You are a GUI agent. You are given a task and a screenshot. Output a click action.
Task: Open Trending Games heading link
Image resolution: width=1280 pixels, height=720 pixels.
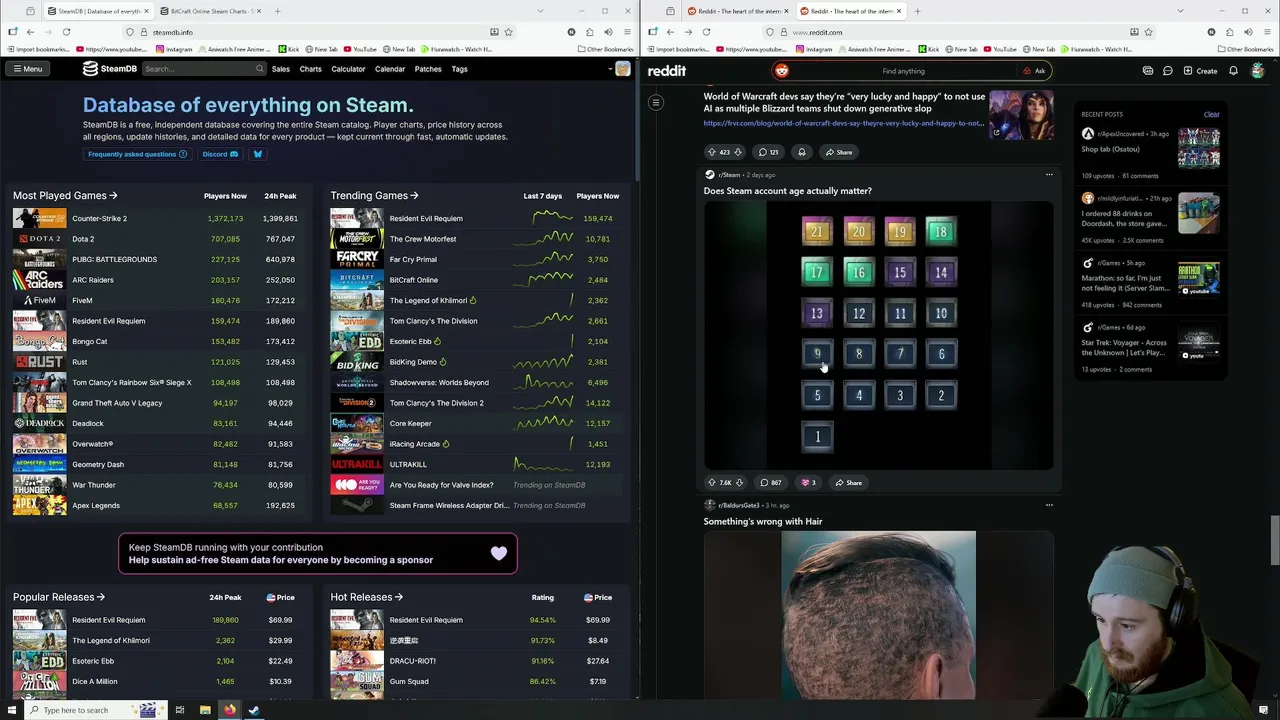374,196
